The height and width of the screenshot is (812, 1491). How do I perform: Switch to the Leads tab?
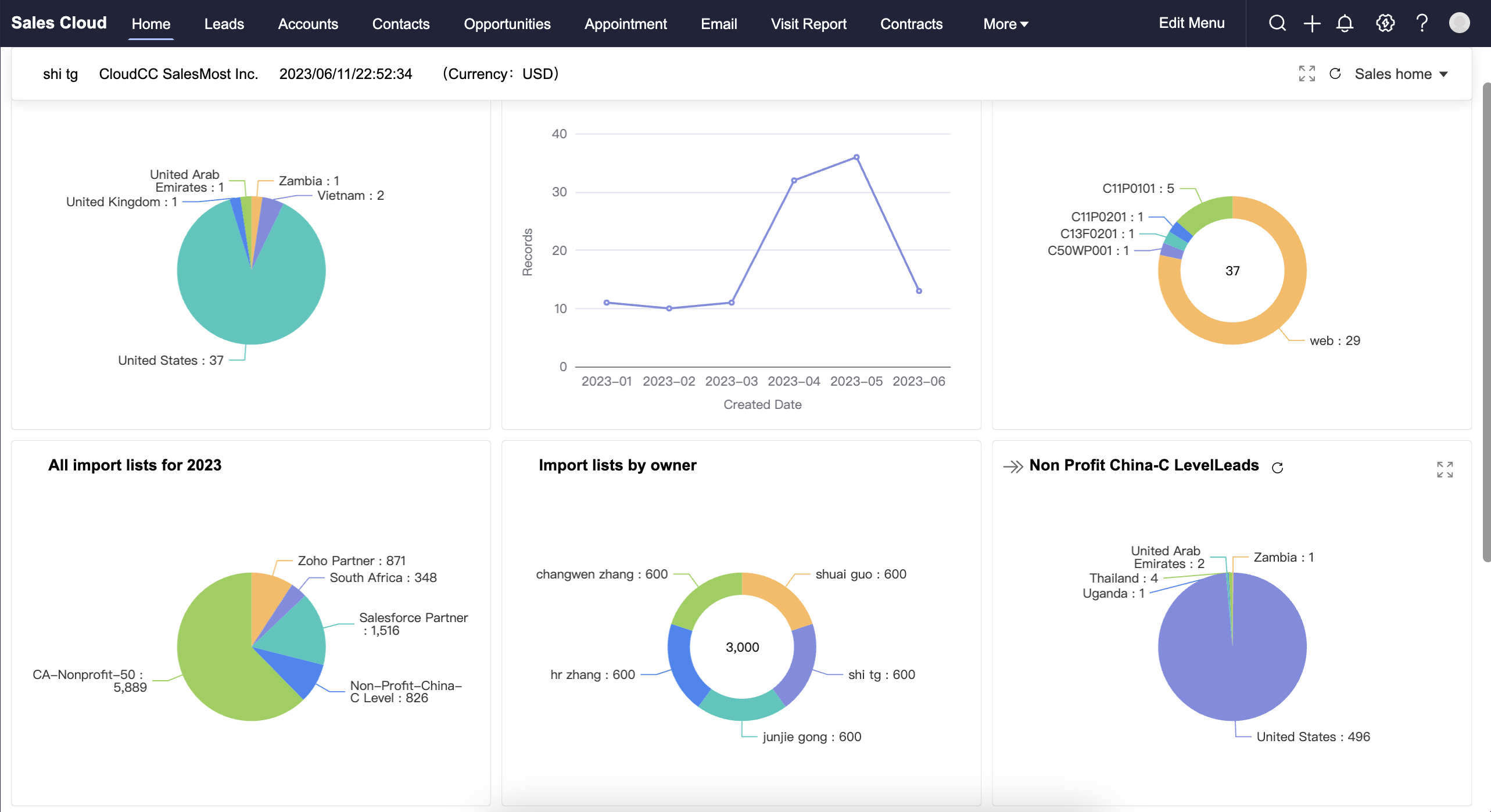224,24
